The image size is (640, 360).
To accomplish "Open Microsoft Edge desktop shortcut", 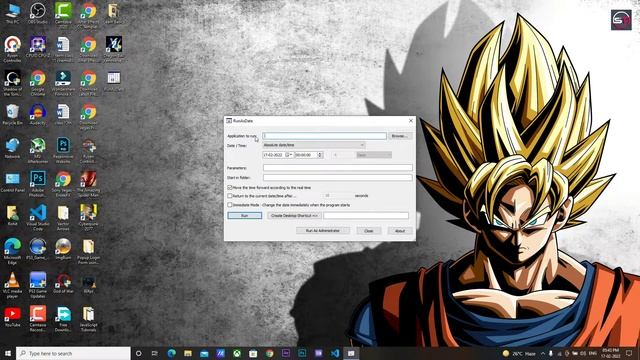I will (x=12, y=252).
